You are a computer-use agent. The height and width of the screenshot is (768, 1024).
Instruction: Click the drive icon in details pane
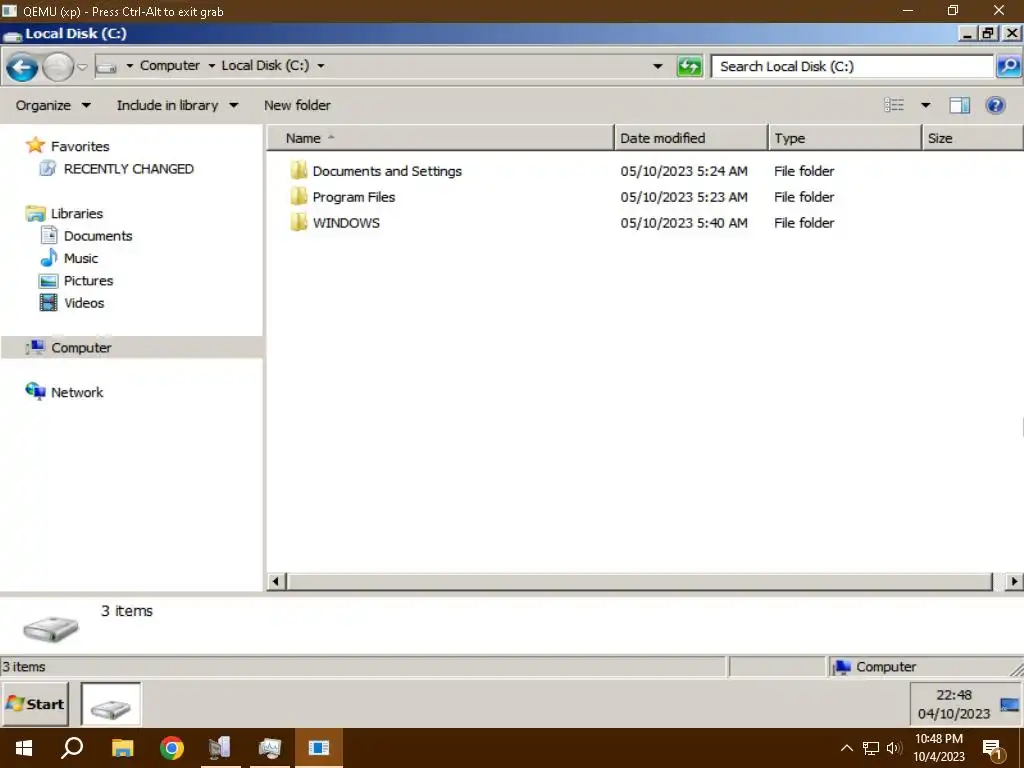tap(51, 628)
